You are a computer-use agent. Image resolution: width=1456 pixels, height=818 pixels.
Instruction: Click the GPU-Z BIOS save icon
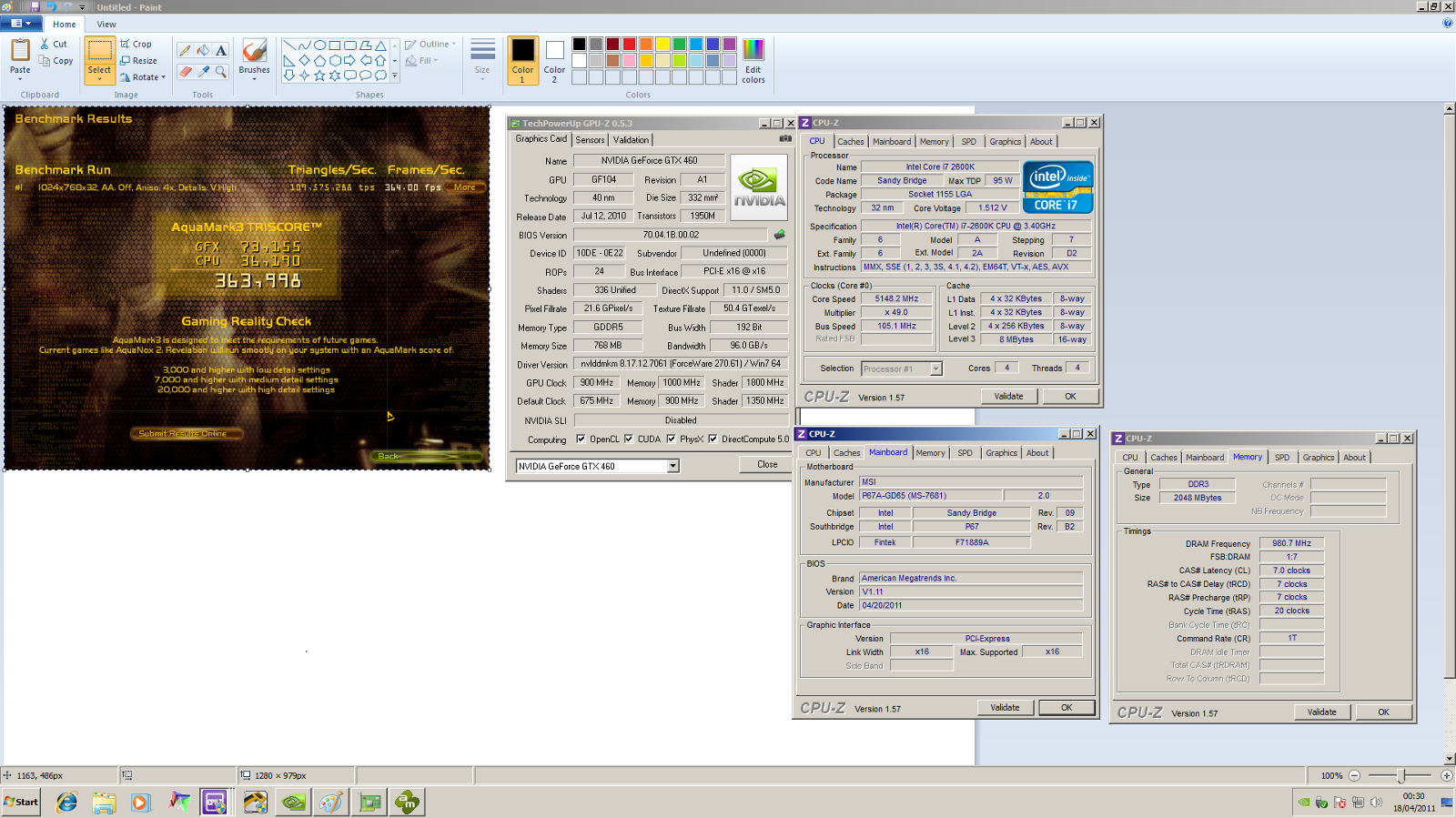click(x=780, y=235)
